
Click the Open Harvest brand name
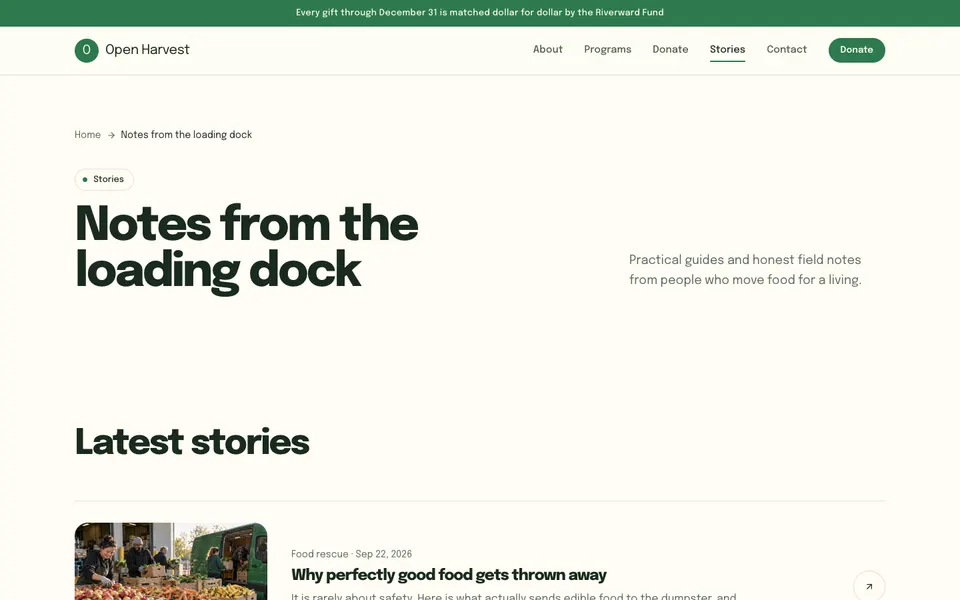coord(147,50)
